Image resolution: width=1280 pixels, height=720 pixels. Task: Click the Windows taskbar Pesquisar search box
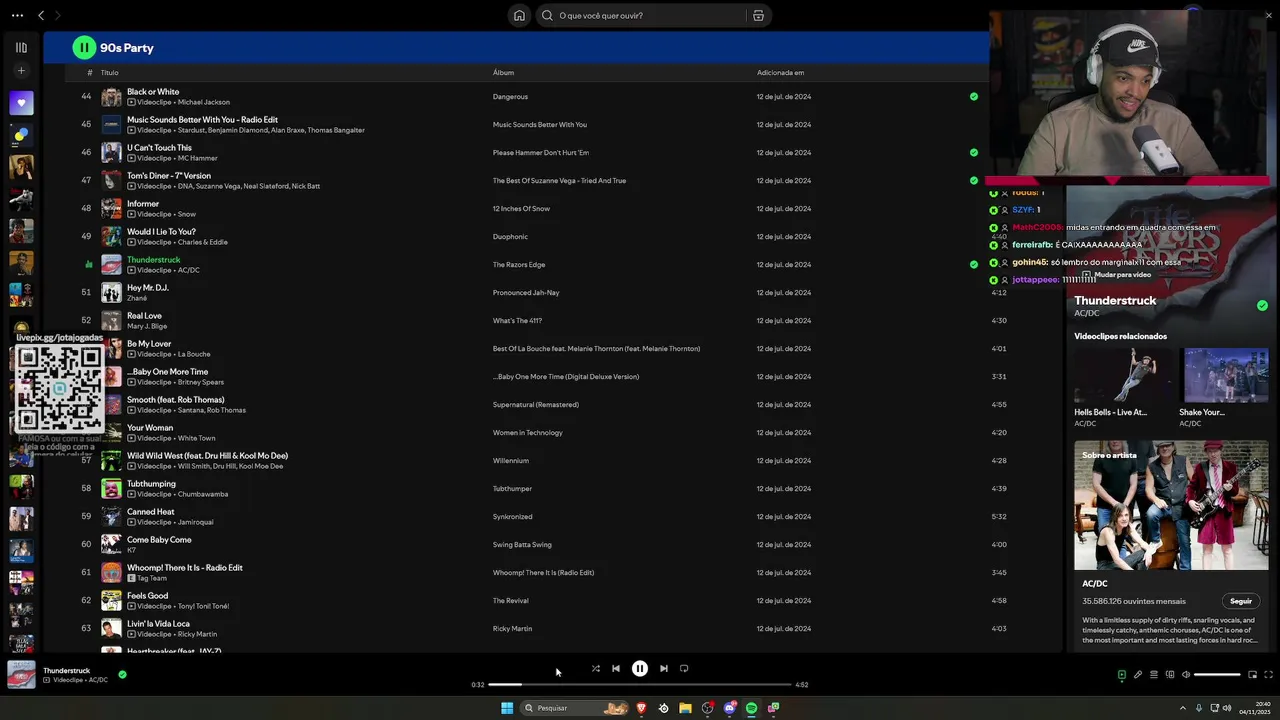575,708
